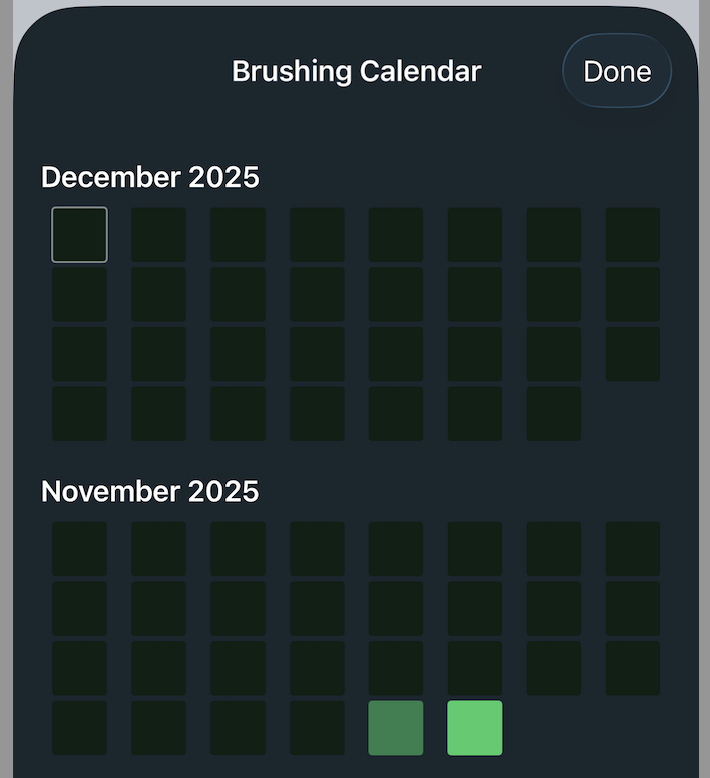Click the last square in November's second row

[632, 608]
